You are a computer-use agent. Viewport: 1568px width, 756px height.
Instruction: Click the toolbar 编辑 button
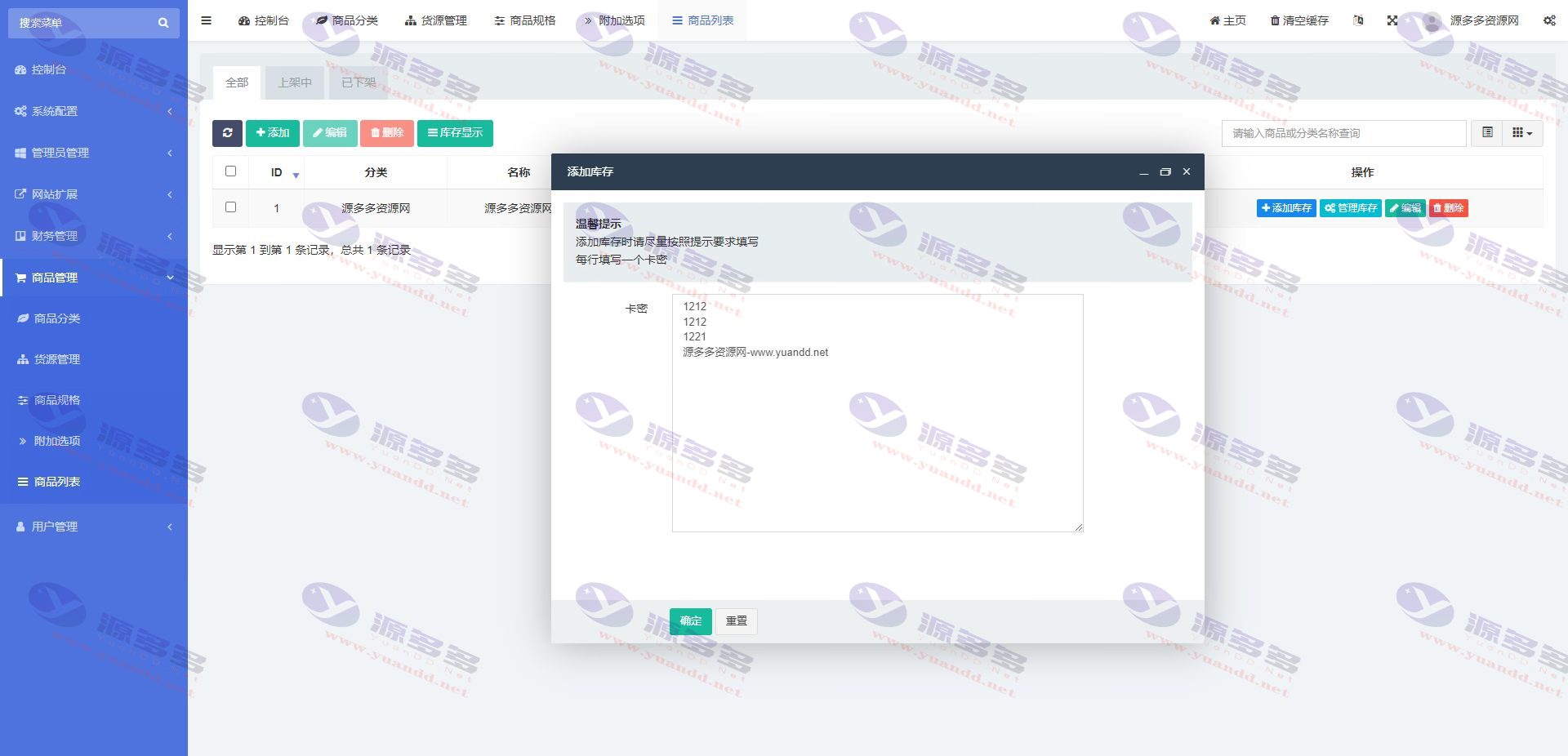point(330,133)
